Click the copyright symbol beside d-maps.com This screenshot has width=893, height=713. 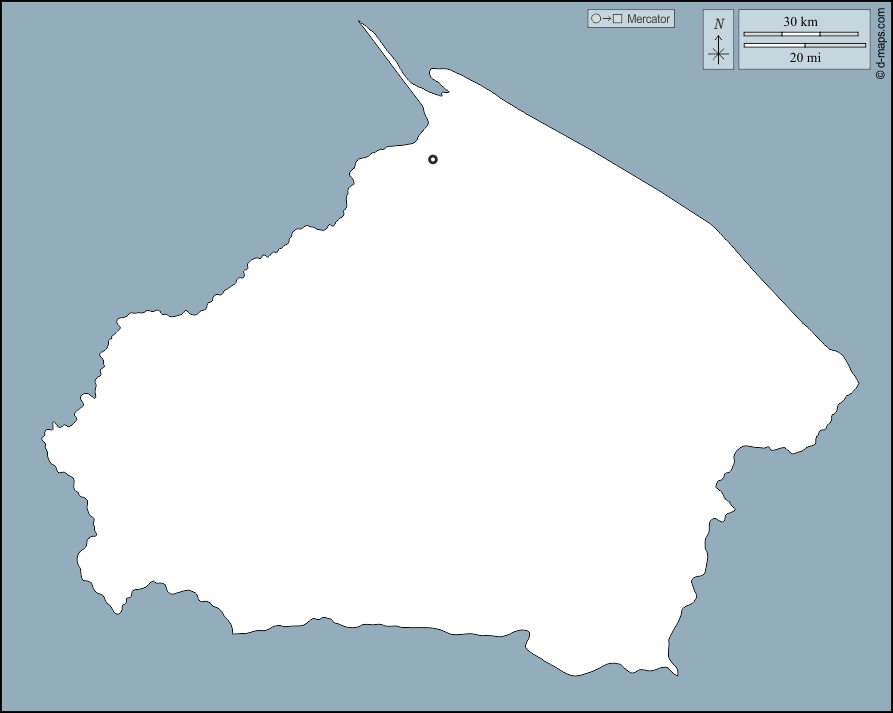pos(880,74)
